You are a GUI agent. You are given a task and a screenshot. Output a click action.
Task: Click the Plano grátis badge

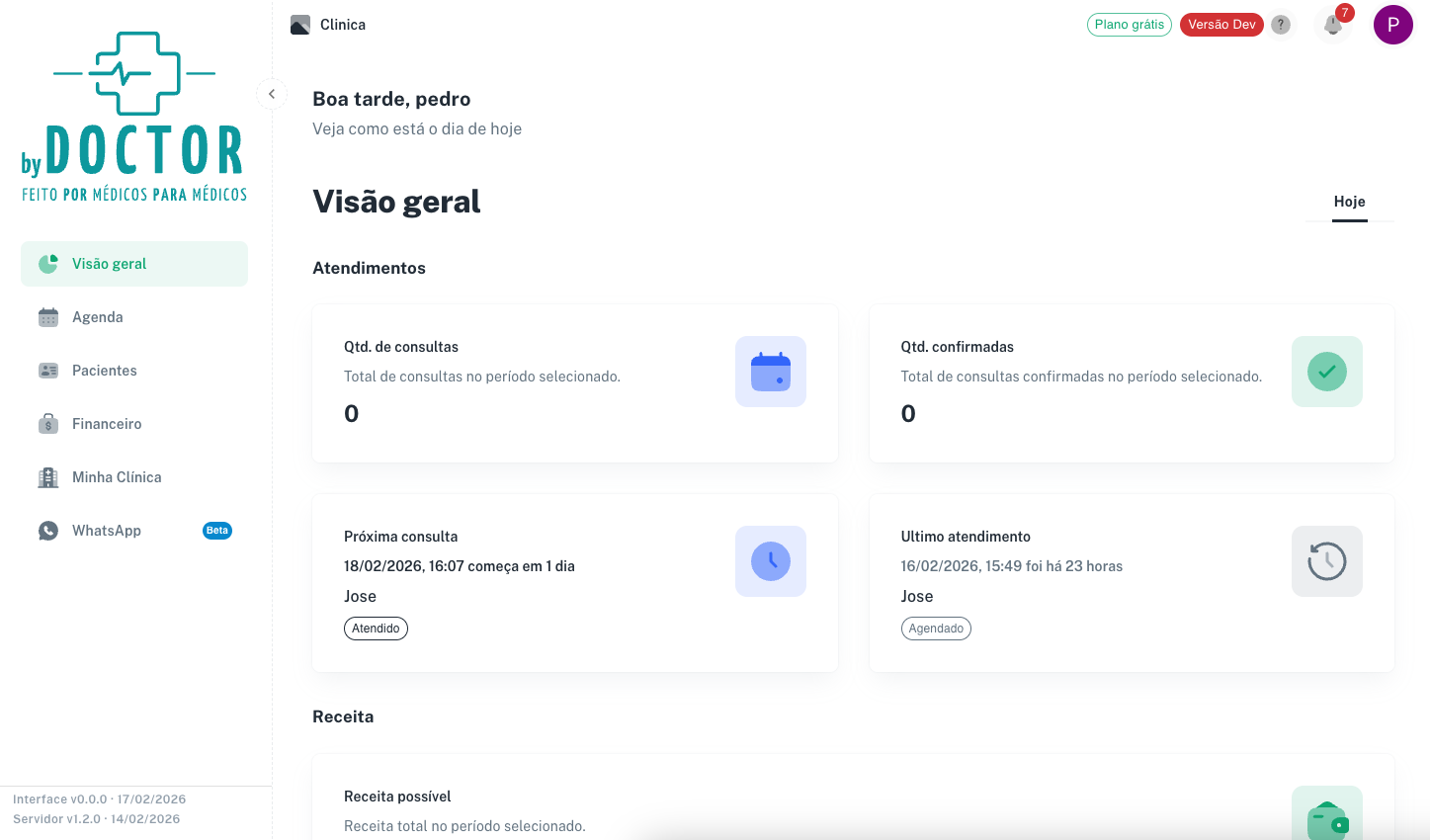click(1129, 25)
